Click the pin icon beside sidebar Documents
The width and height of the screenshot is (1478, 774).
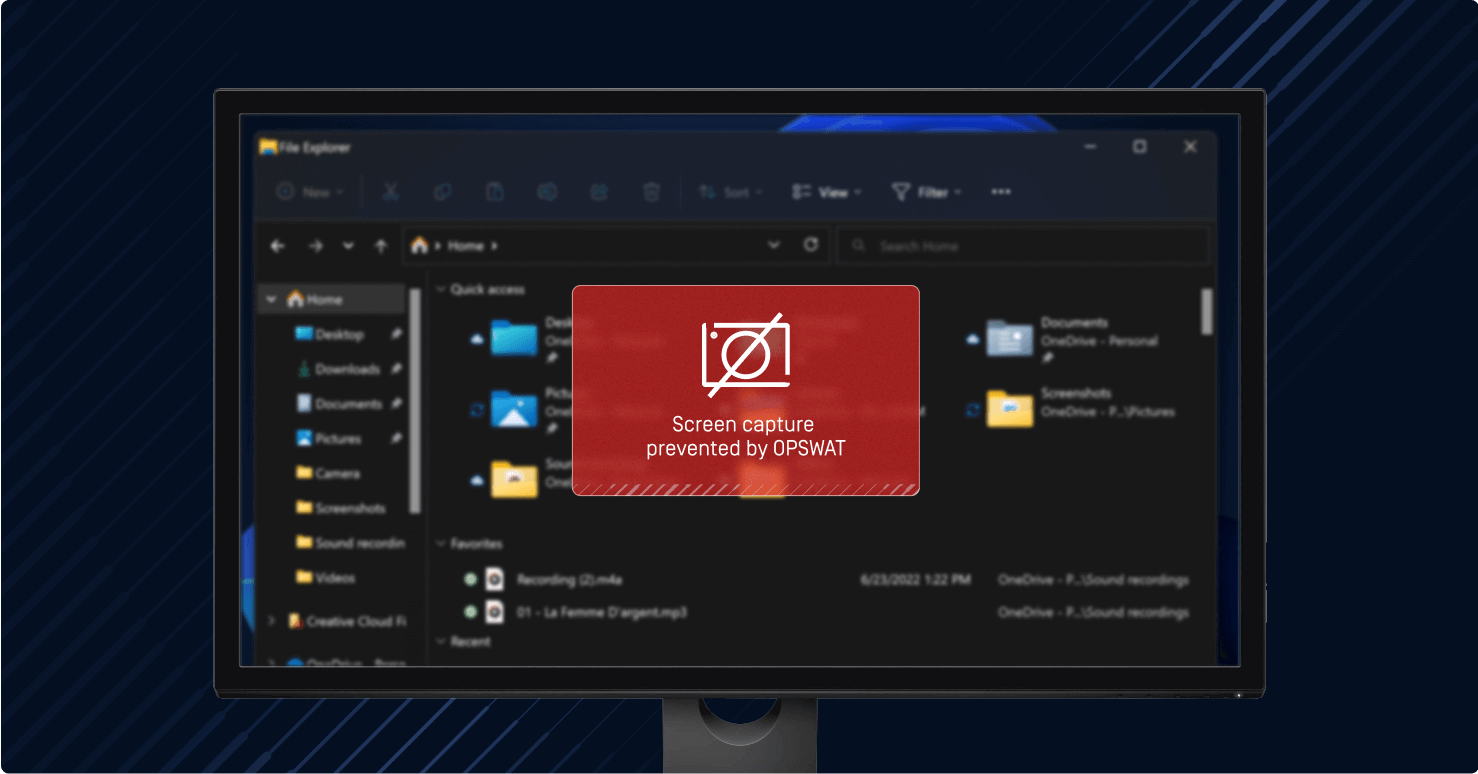pyautogui.click(x=396, y=404)
